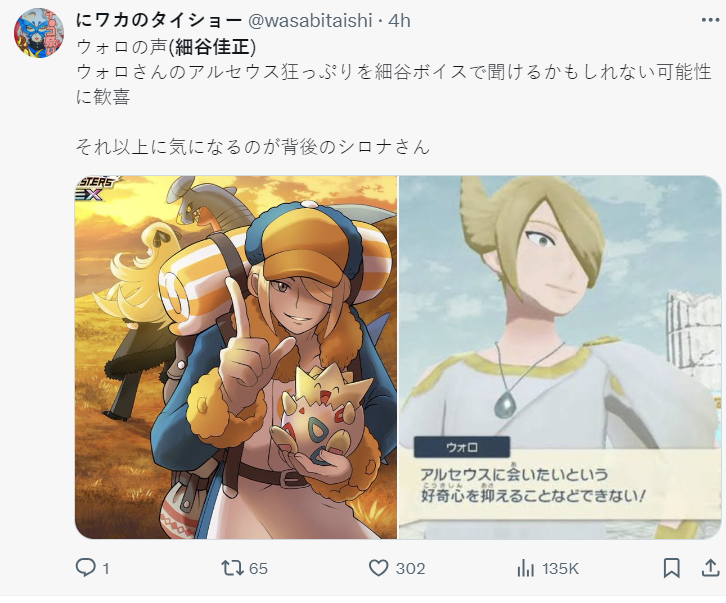Click tweet line mentioning シロナさん
This screenshot has width=726, height=603.
pyautogui.click(x=253, y=147)
